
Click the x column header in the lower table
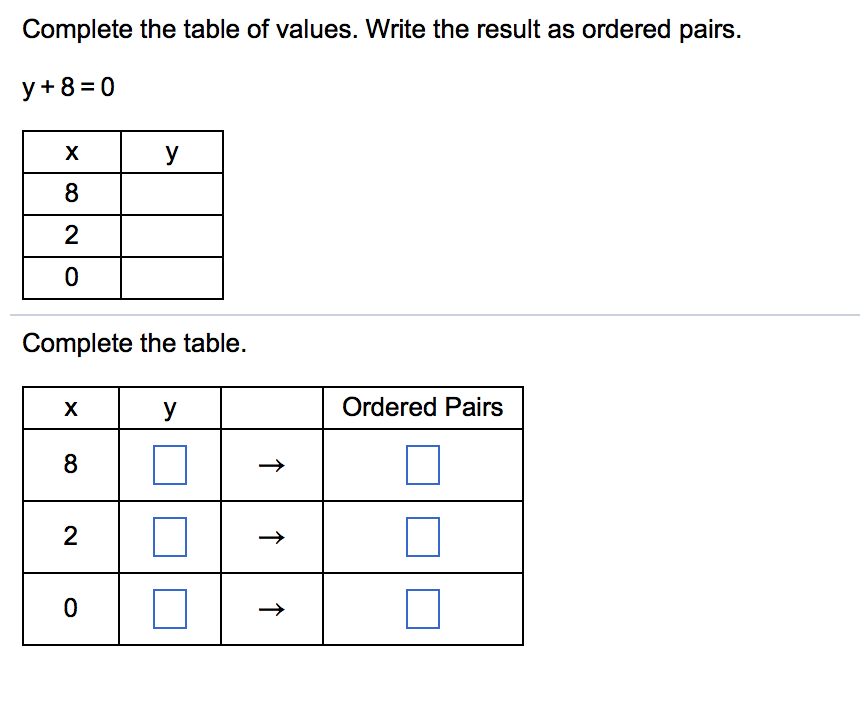[70, 407]
